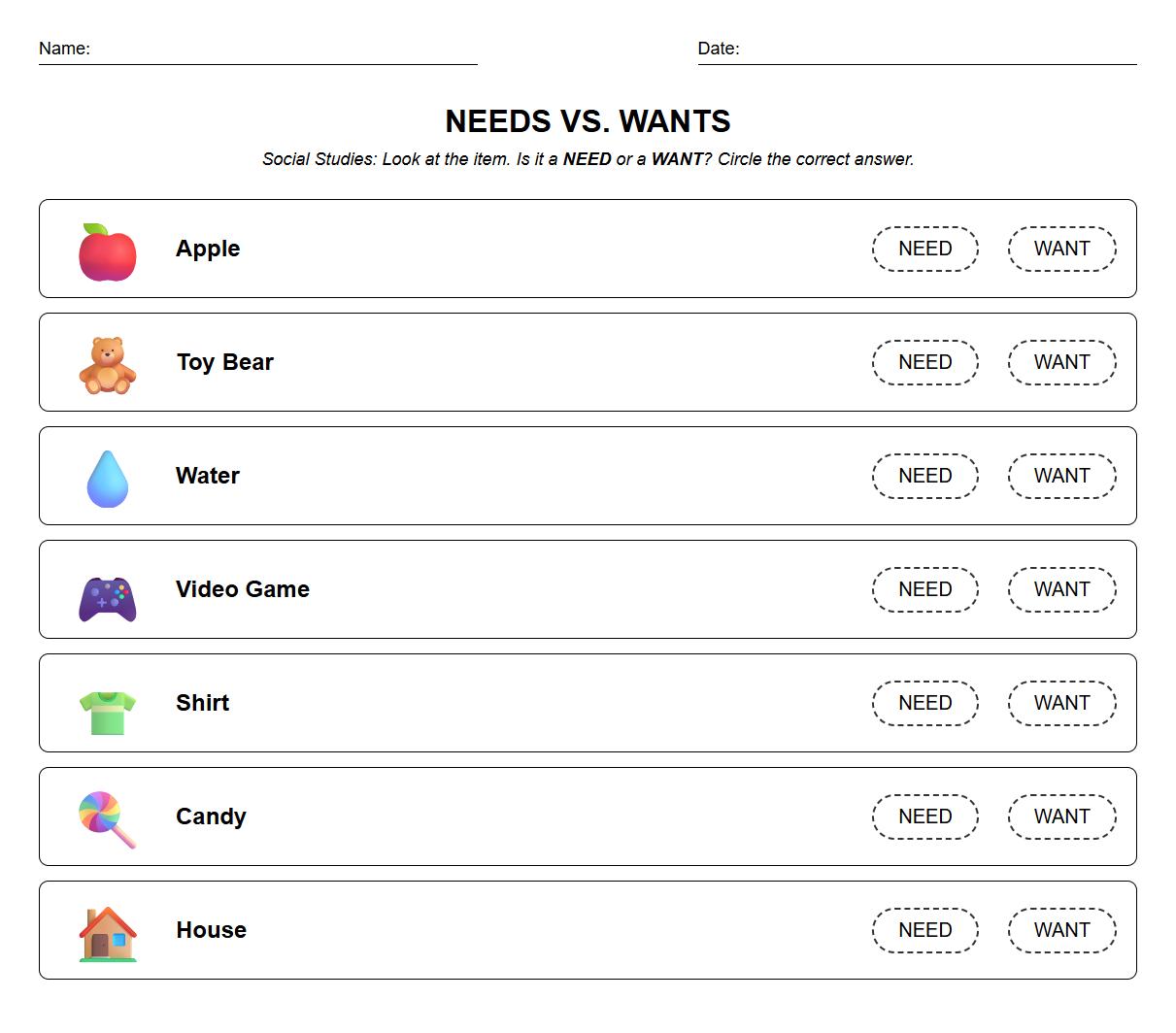Screen dimensions: 1176x1033
Task: Click the blue water droplet icon
Action: 107,479
